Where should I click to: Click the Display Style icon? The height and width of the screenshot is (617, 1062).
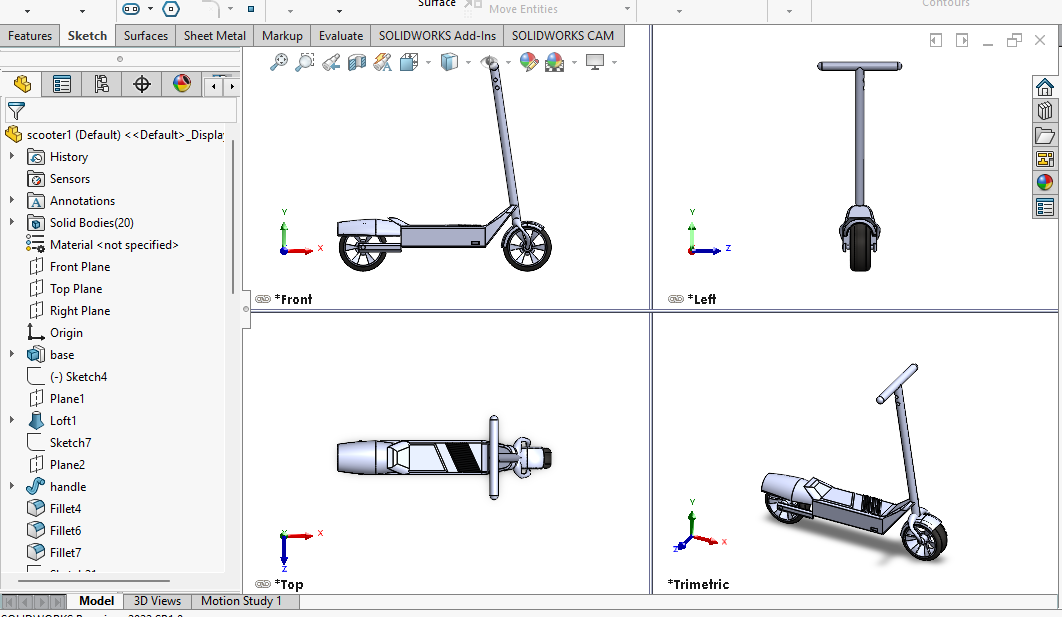(x=449, y=62)
